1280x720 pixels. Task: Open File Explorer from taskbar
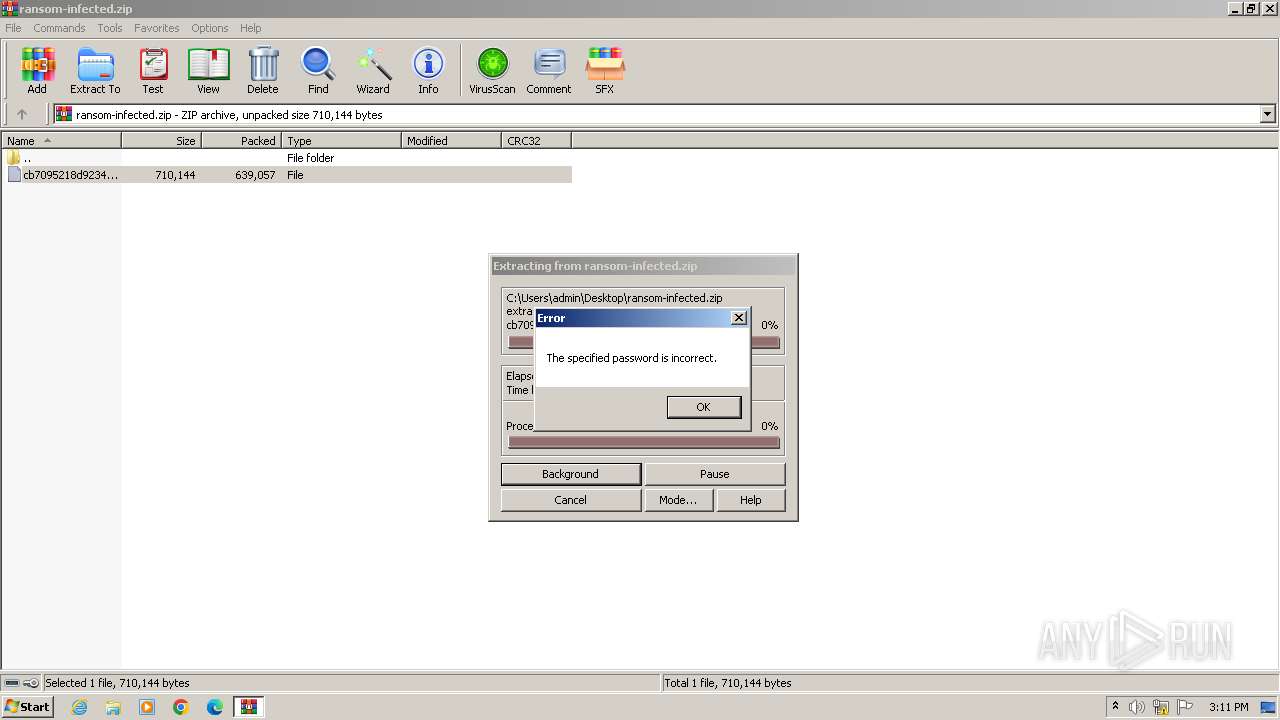[113, 707]
